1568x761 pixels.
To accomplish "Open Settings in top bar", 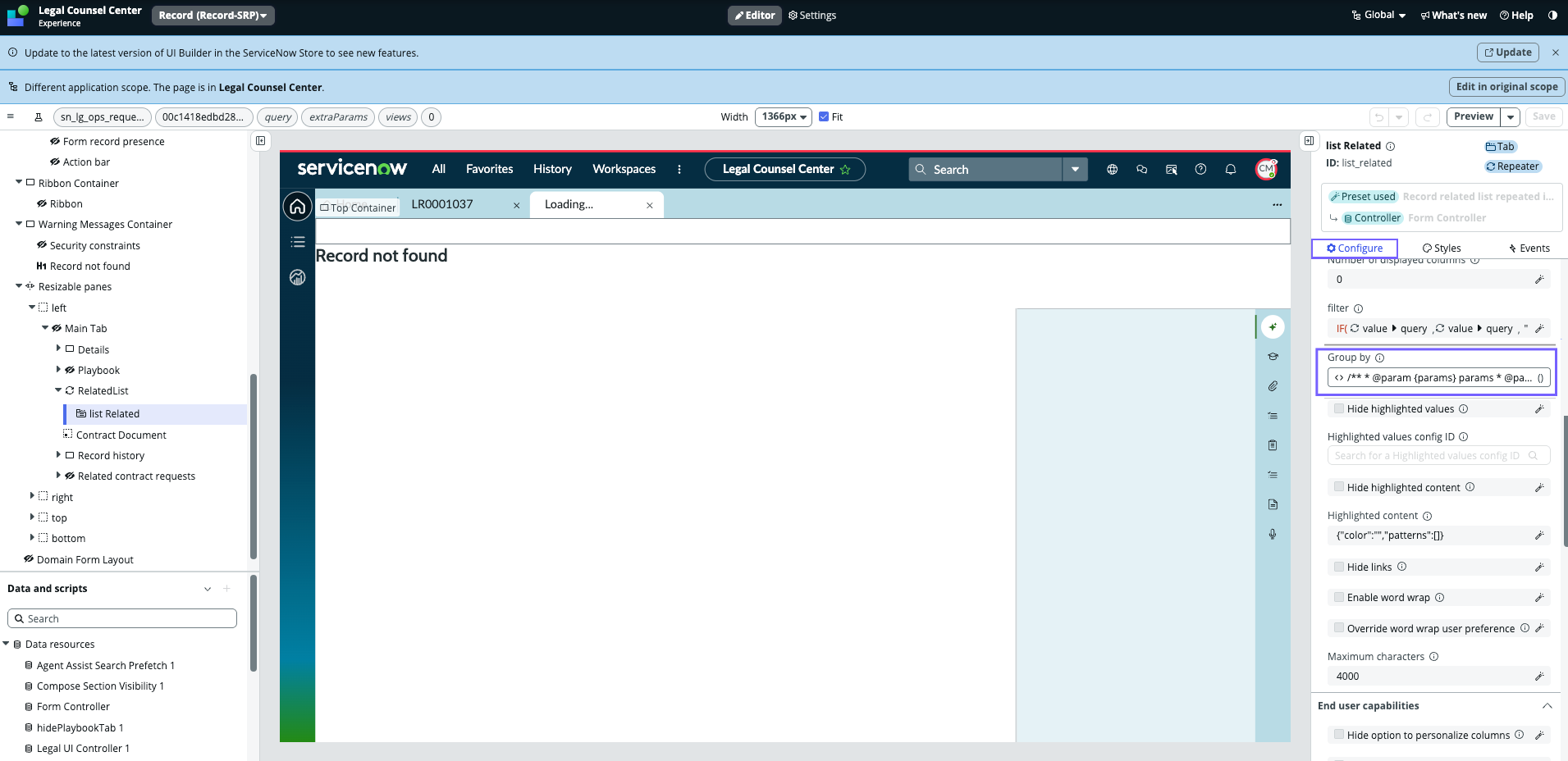I will coord(812,15).
